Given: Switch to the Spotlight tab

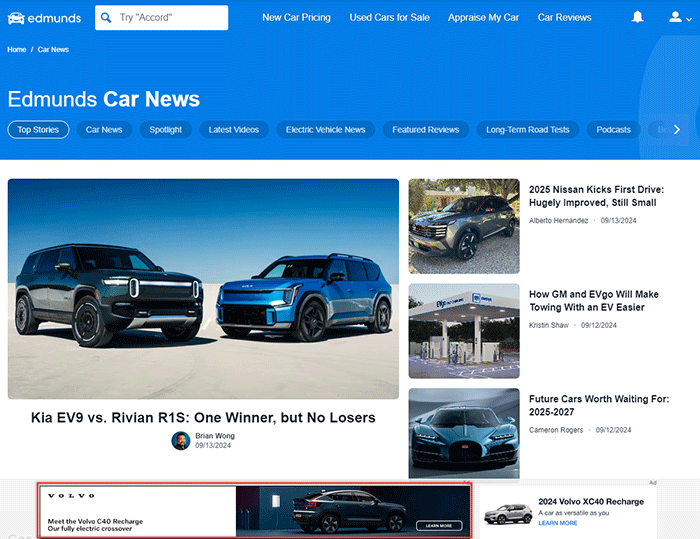Looking at the screenshot, I should point(166,130).
